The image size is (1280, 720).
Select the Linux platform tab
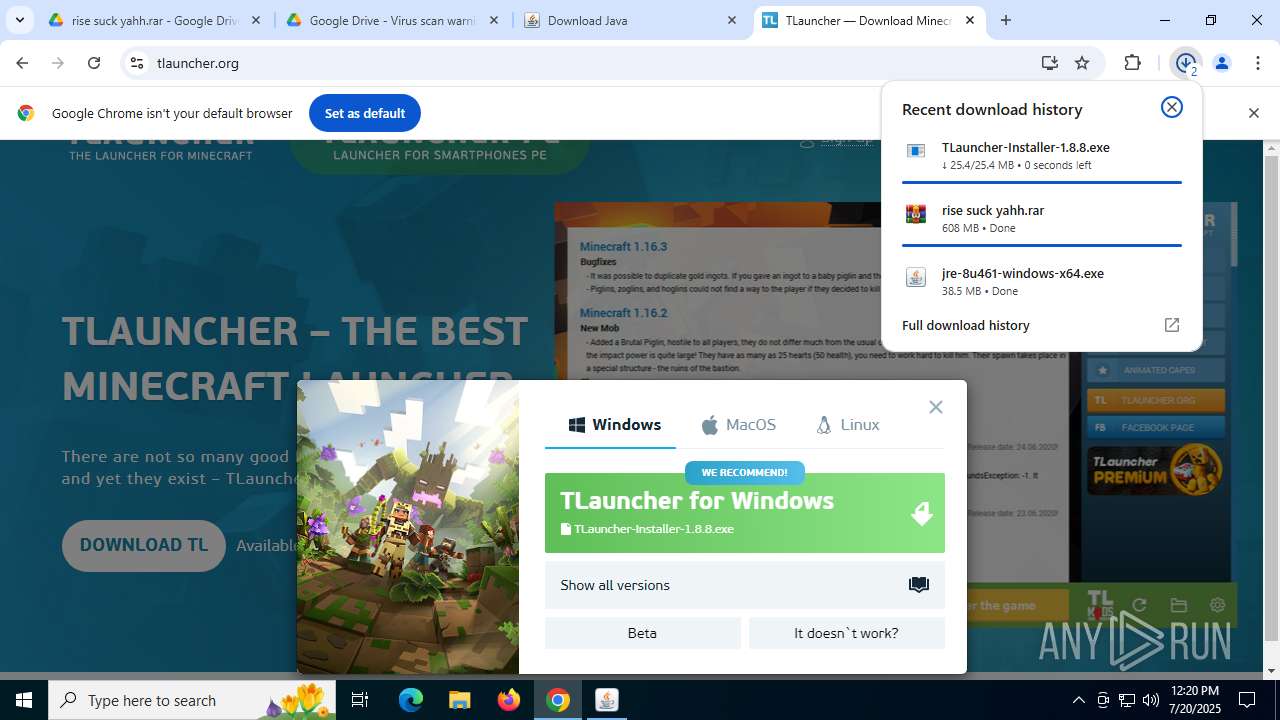[x=847, y=425]
